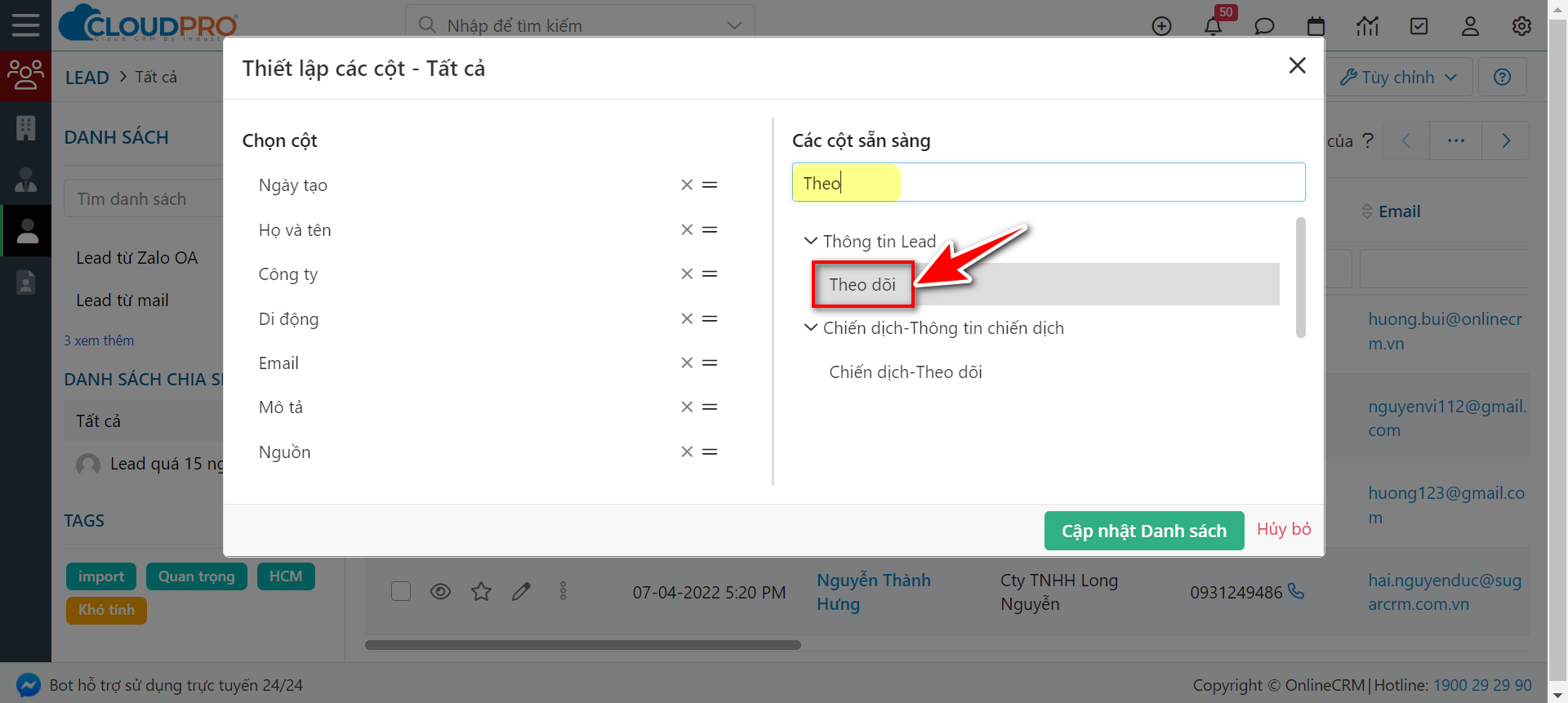The height and width of the screenshot is (703, 1568).
Task: Remove the Mô tả column
Action: pos(687,407)
